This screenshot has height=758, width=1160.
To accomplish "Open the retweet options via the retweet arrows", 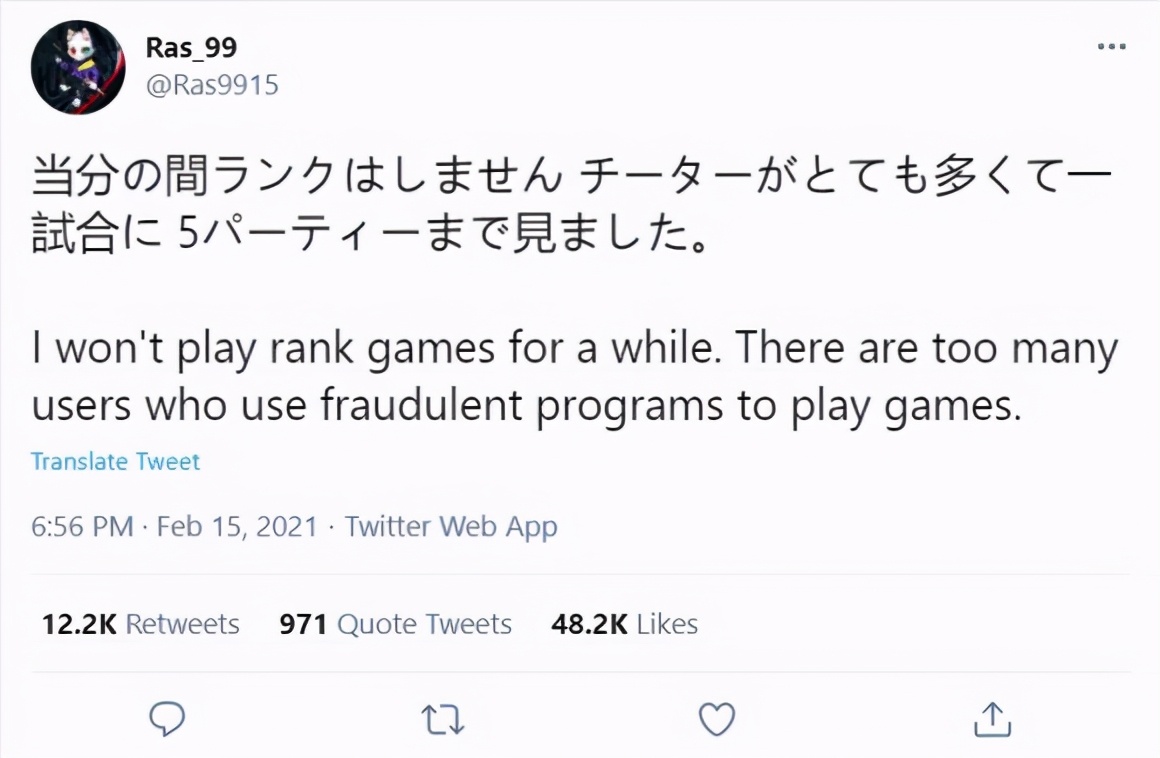I will (x=442, y=717).
